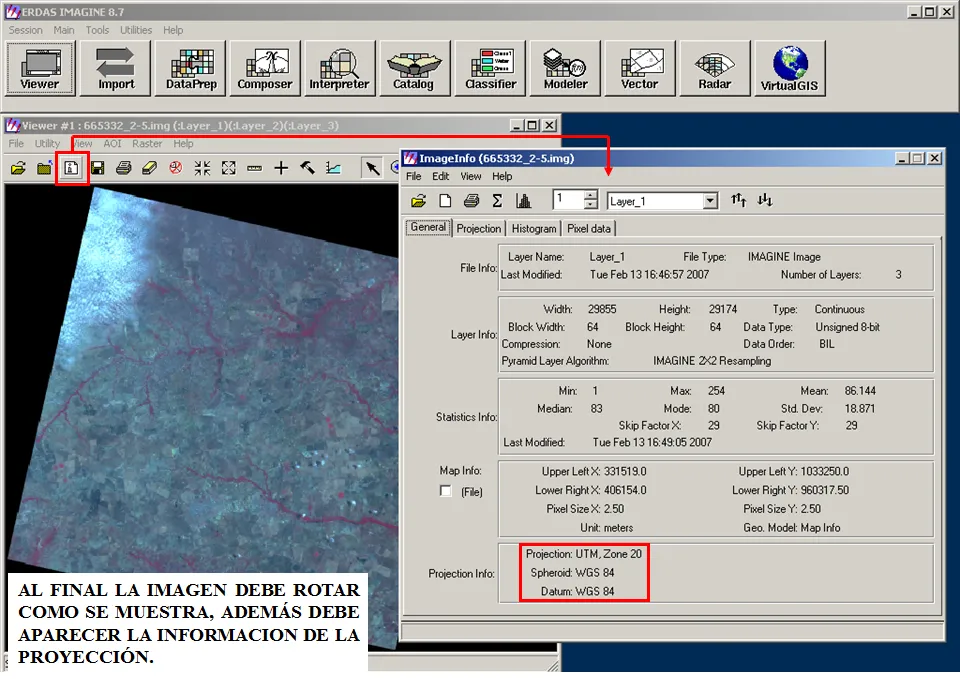Open the File menu in ImageInfo
This screenshot has width=960, height=679.
click(x=414, y=176)
